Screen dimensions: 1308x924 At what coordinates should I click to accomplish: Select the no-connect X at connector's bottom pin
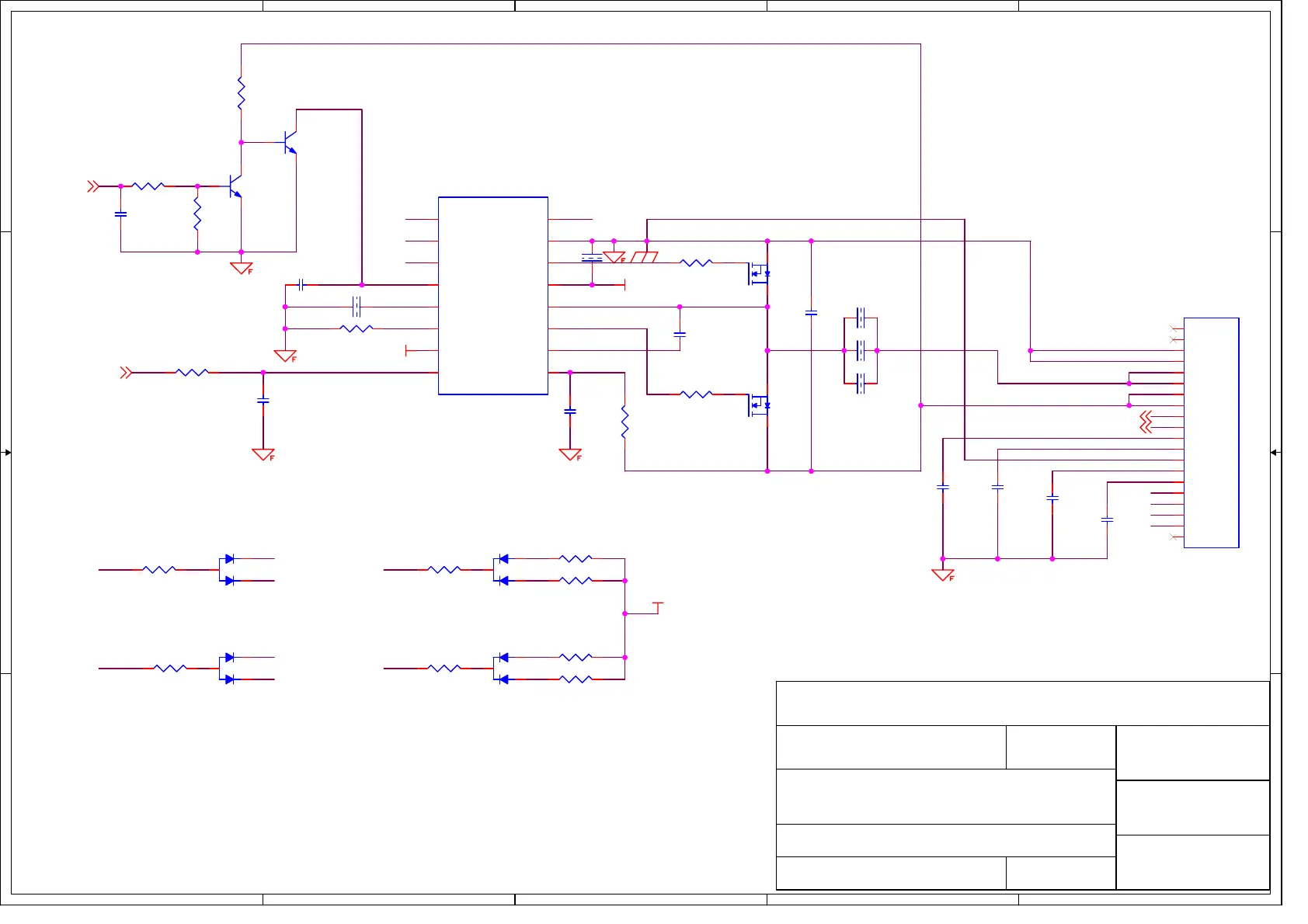[x=1173, y=537]
